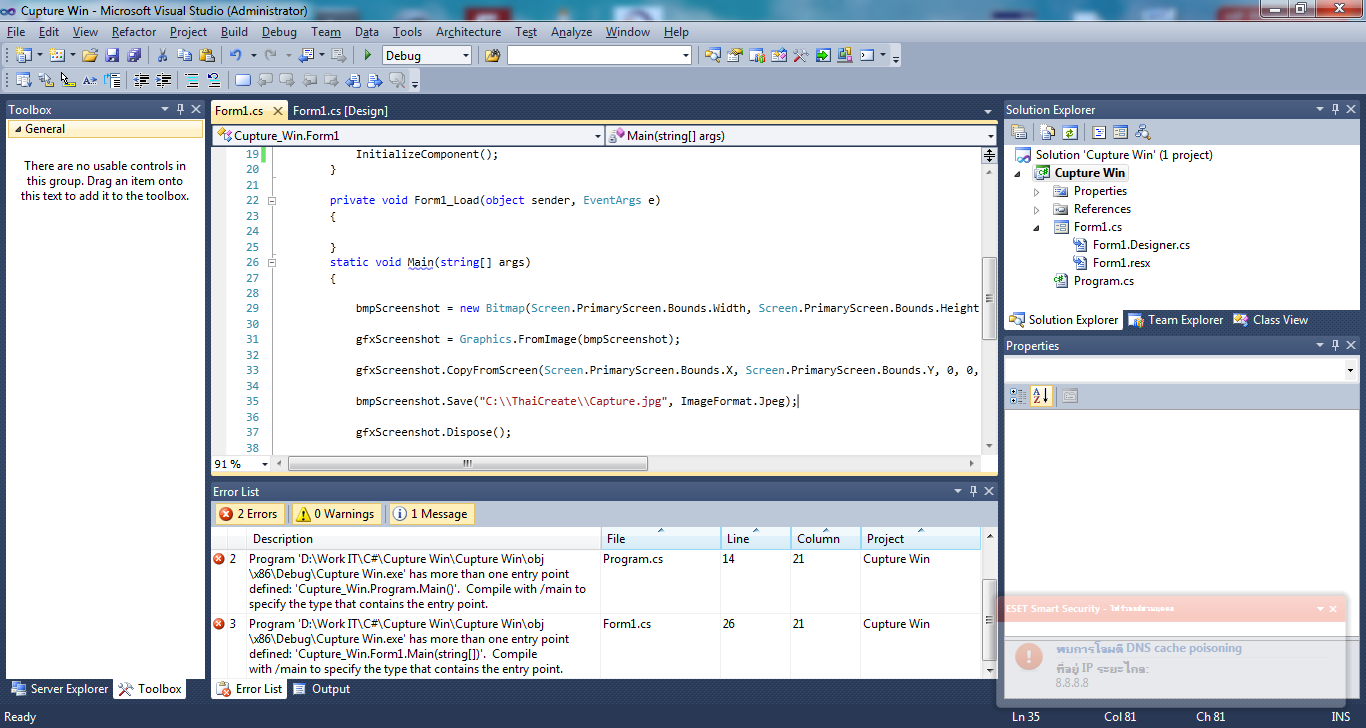
Task: Click the Save All toolbar icon
Action: (133, 55)
